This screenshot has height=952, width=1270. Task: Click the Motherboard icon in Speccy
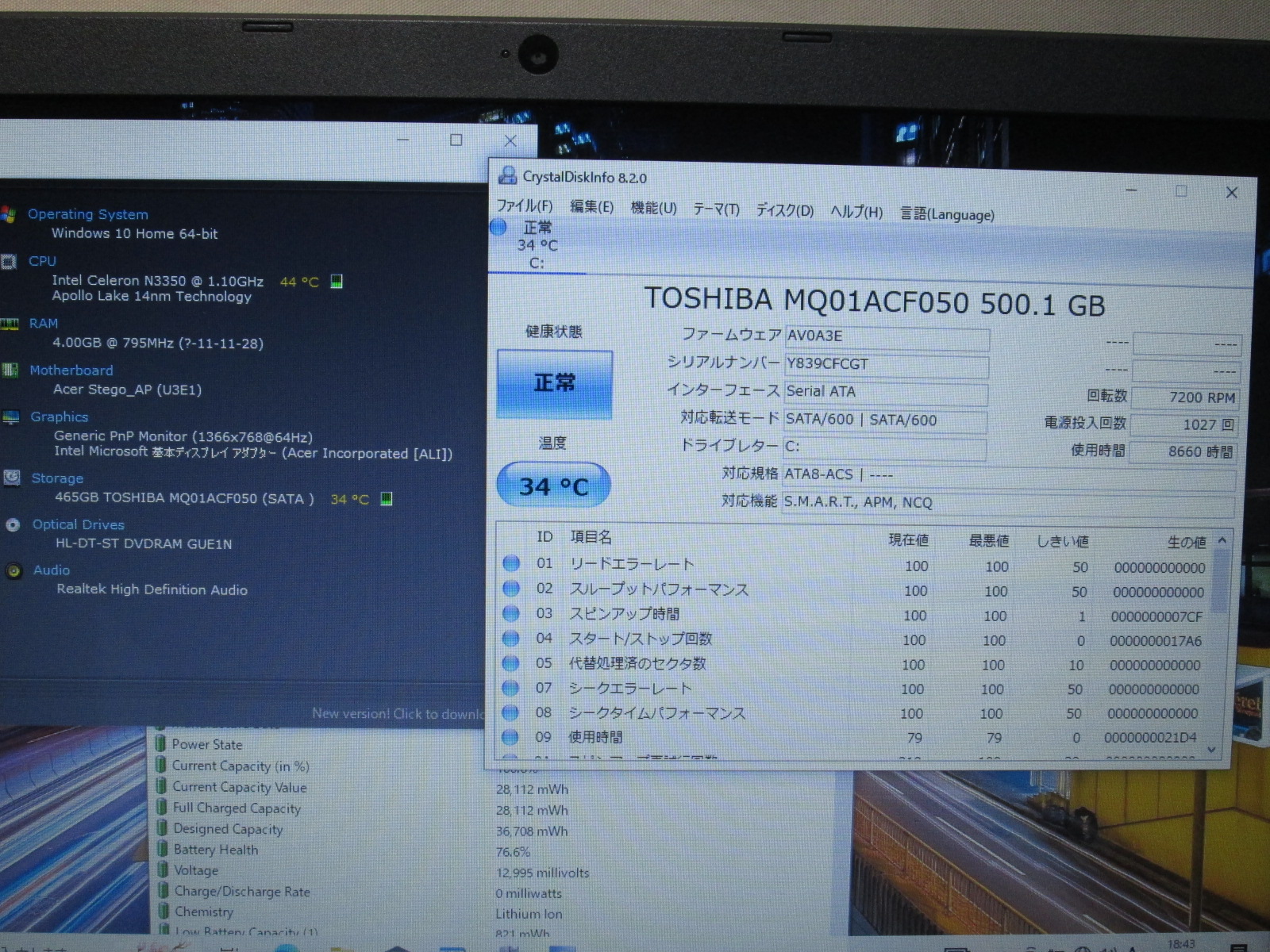(x=10, y=370)
